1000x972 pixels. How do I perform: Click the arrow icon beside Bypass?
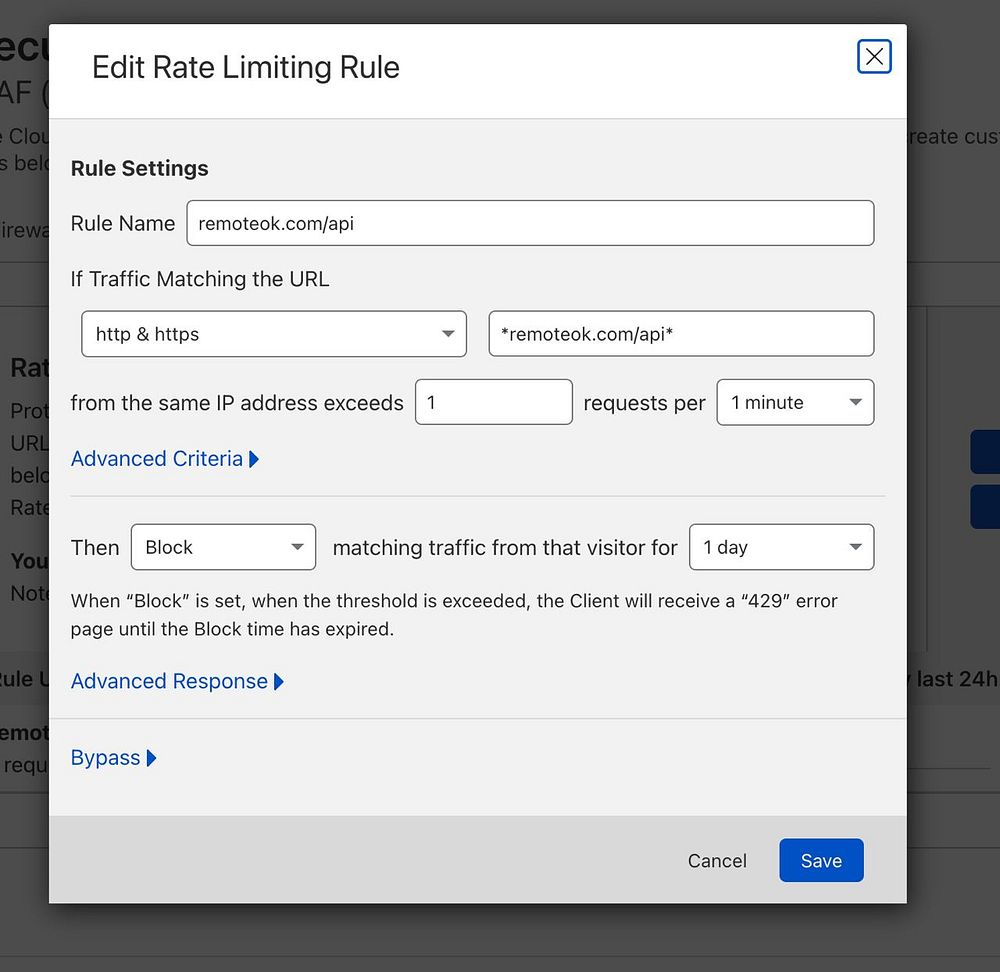151,758
